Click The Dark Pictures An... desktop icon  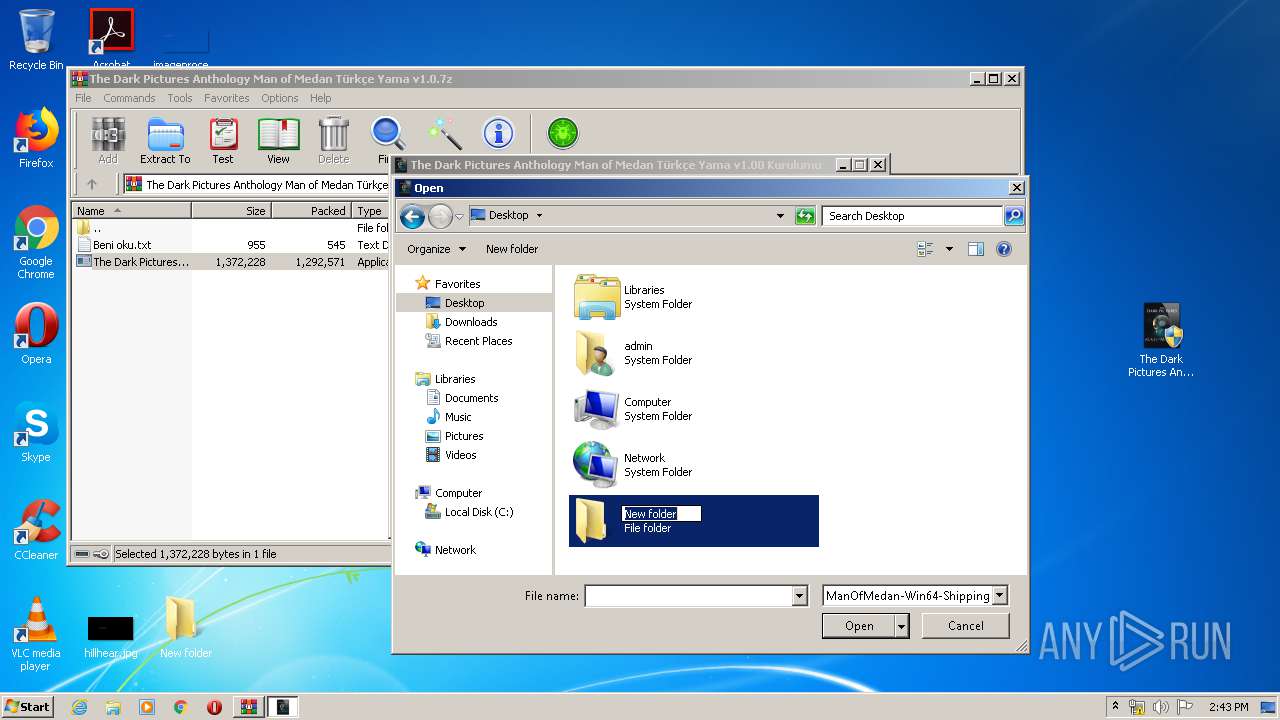tap(1161, 340)
